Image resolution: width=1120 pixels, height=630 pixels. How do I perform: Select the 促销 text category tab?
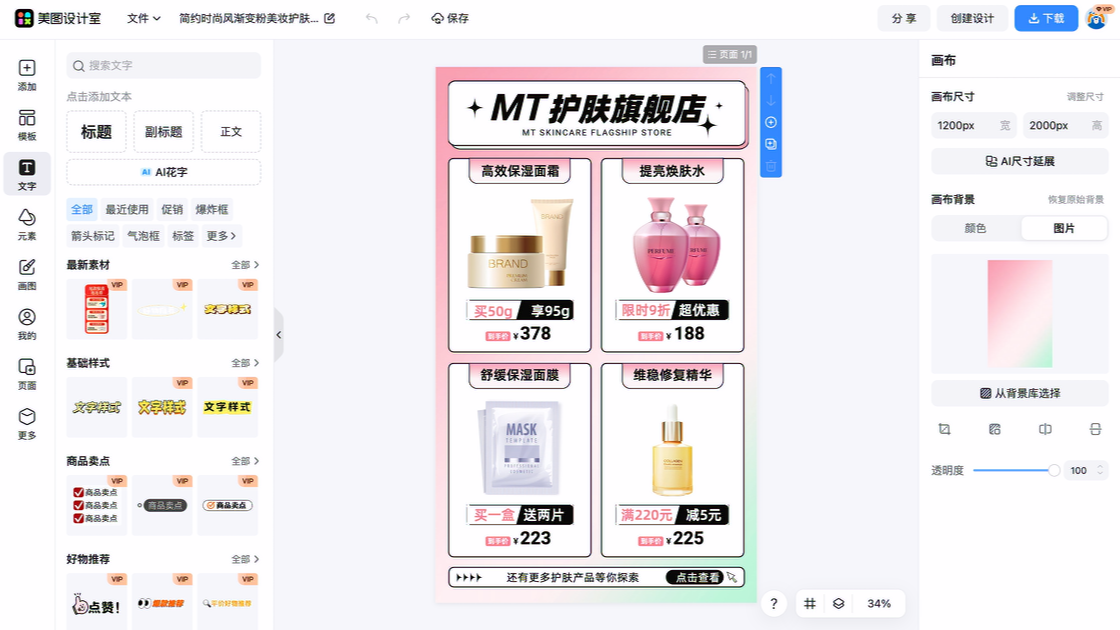click(172, 209)
